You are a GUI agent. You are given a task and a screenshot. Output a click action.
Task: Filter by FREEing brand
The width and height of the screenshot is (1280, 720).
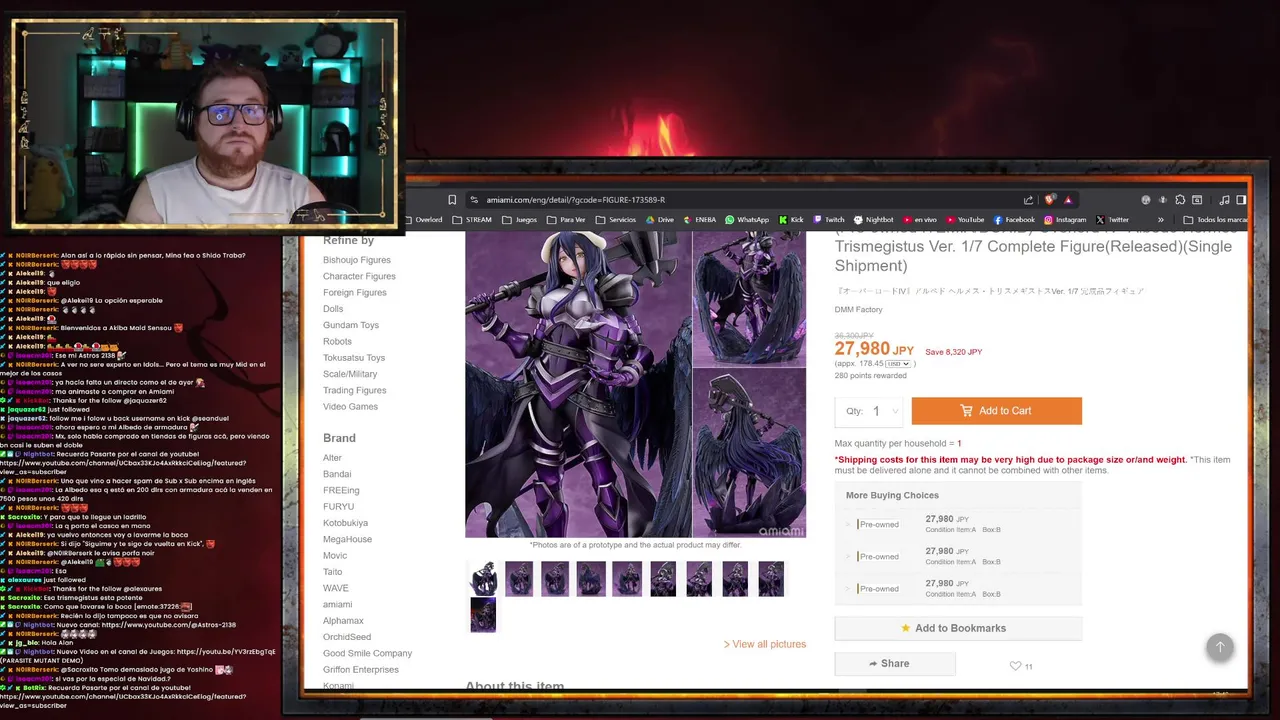[x=341, y=491]
